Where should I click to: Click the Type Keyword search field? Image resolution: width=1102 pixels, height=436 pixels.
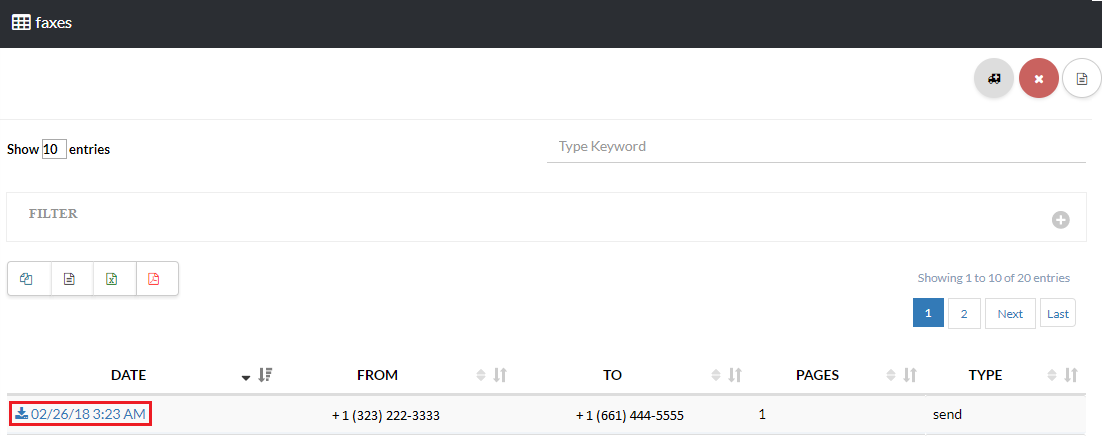[x=816, y=146]
